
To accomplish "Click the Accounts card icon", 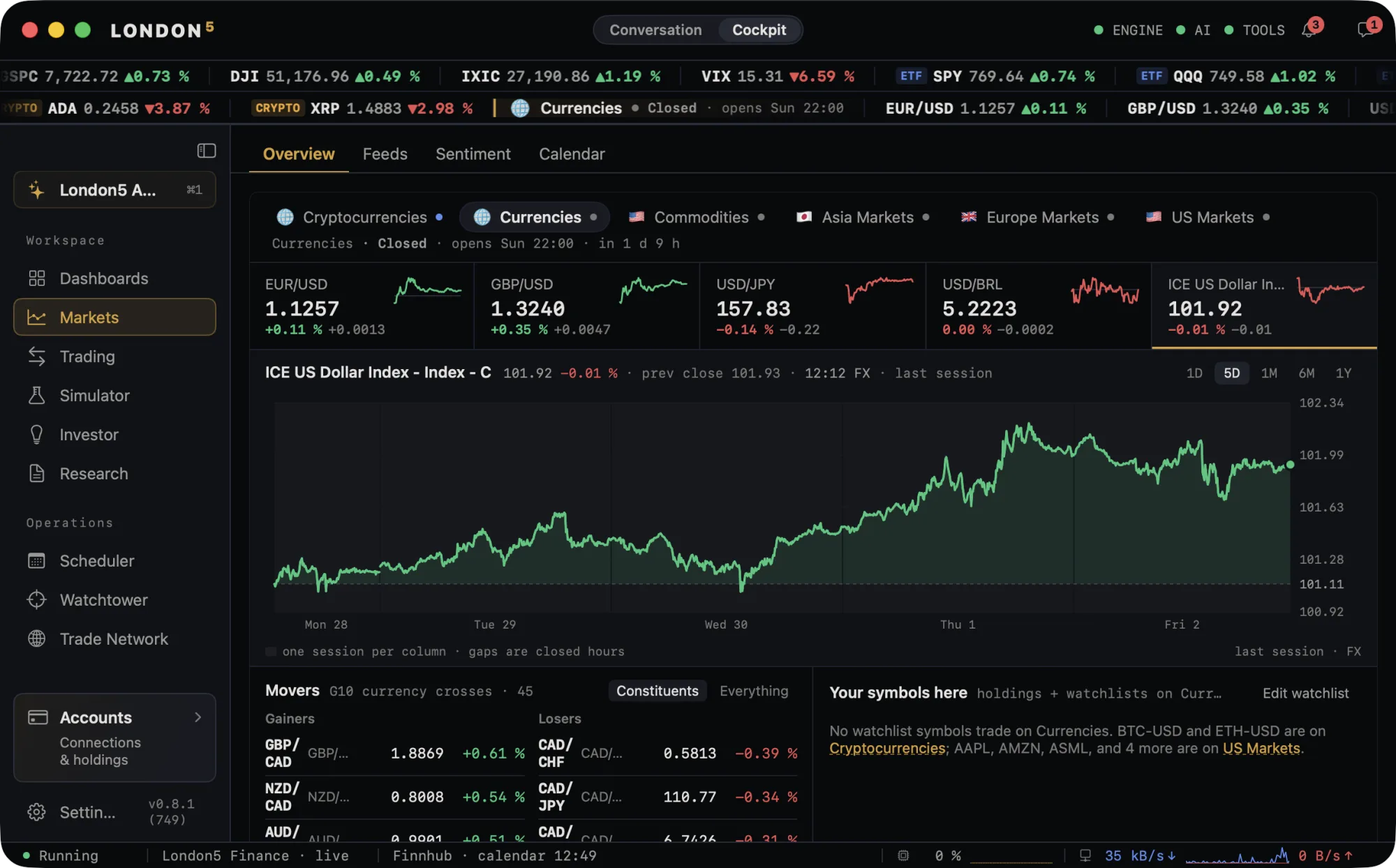I will click(x=38, y=717).
